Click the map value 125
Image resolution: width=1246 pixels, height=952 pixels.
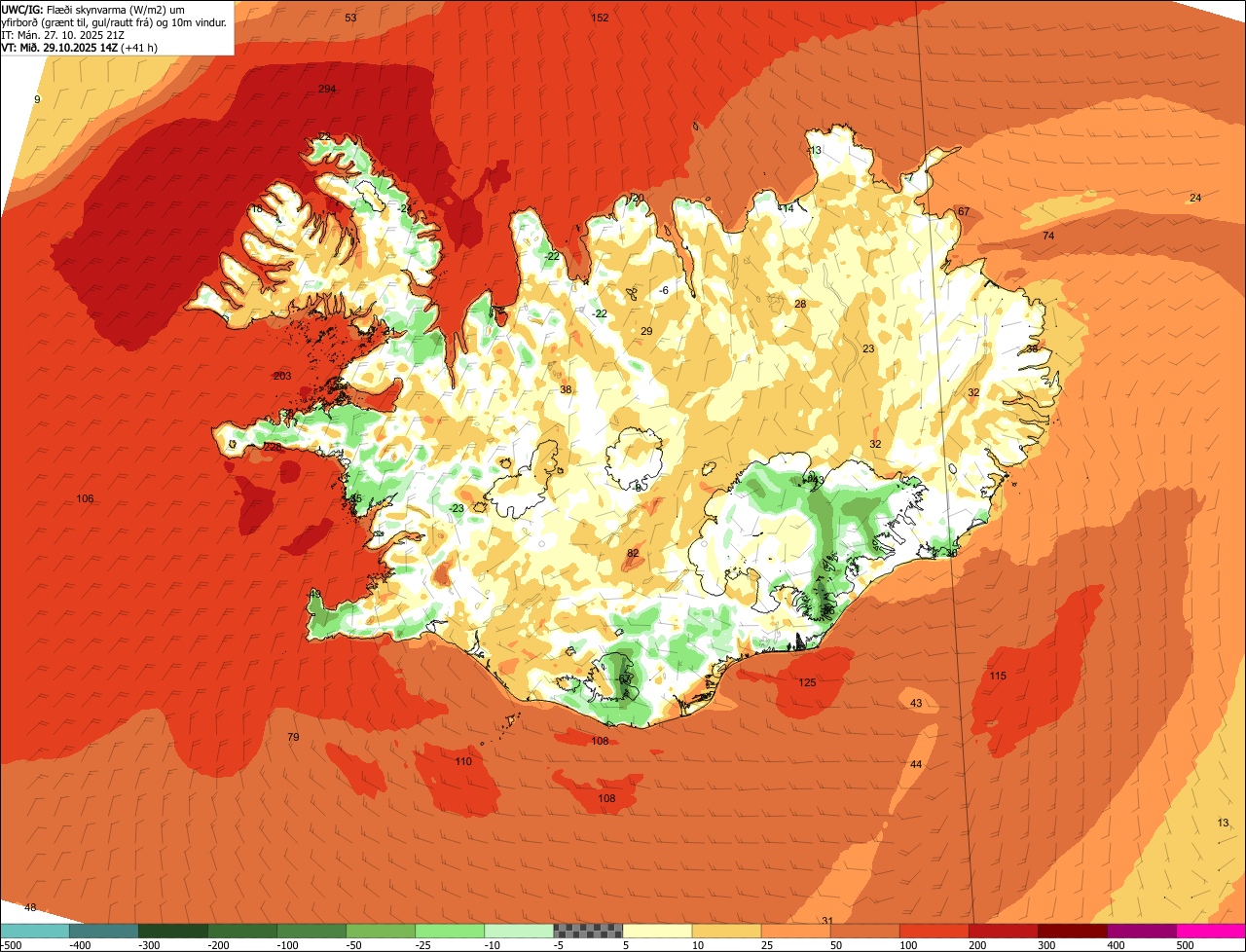pyautogui.click(x=807, y=682)
